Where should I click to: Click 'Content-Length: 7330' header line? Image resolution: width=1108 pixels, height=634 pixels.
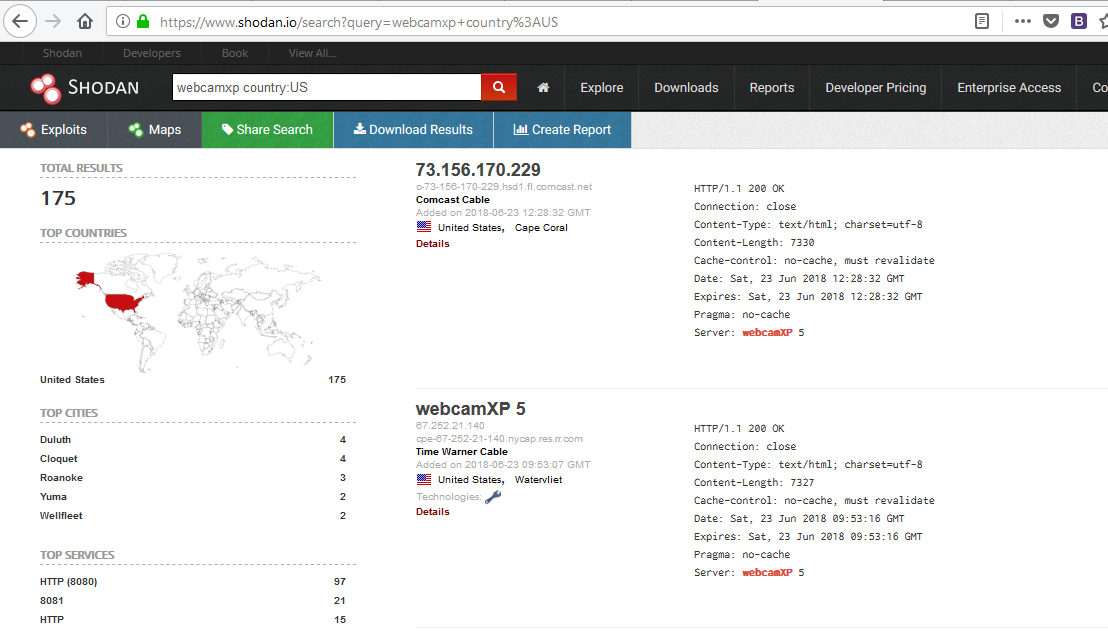click(x=754, y=242)
